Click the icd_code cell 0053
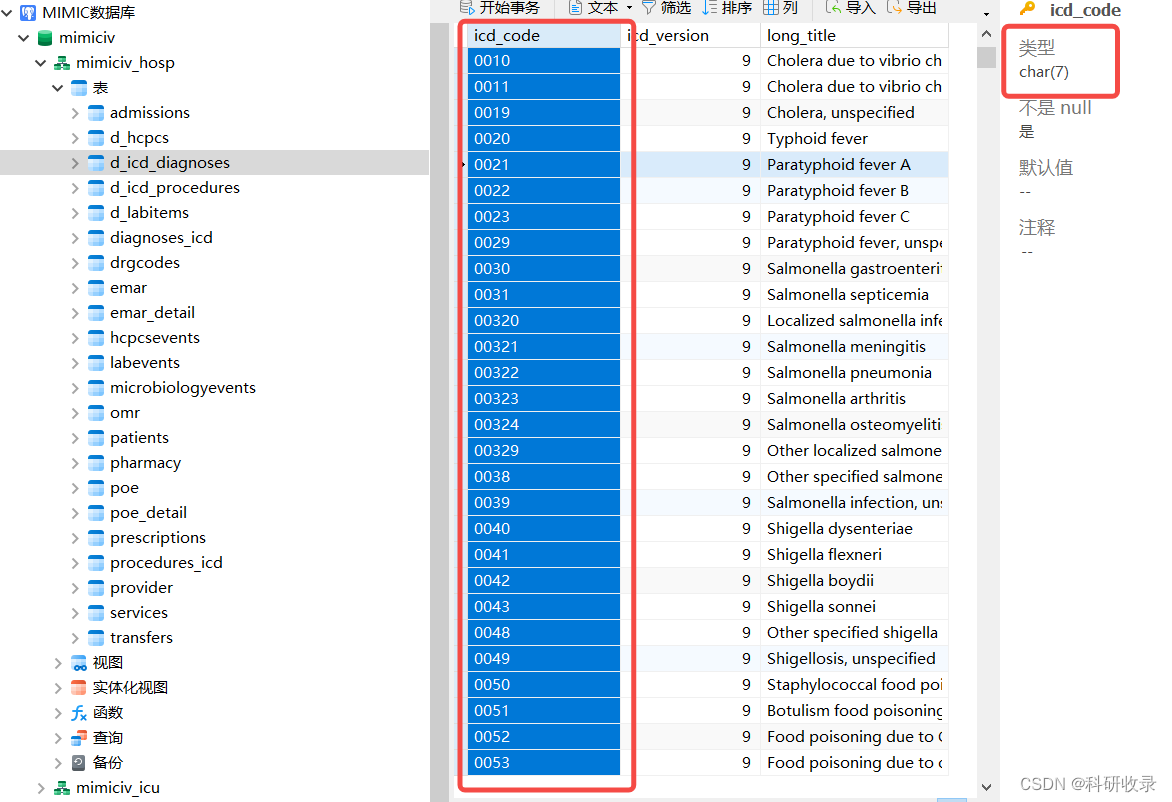The width and height of the screenshot is (1172, 802). tap(543, 762)
